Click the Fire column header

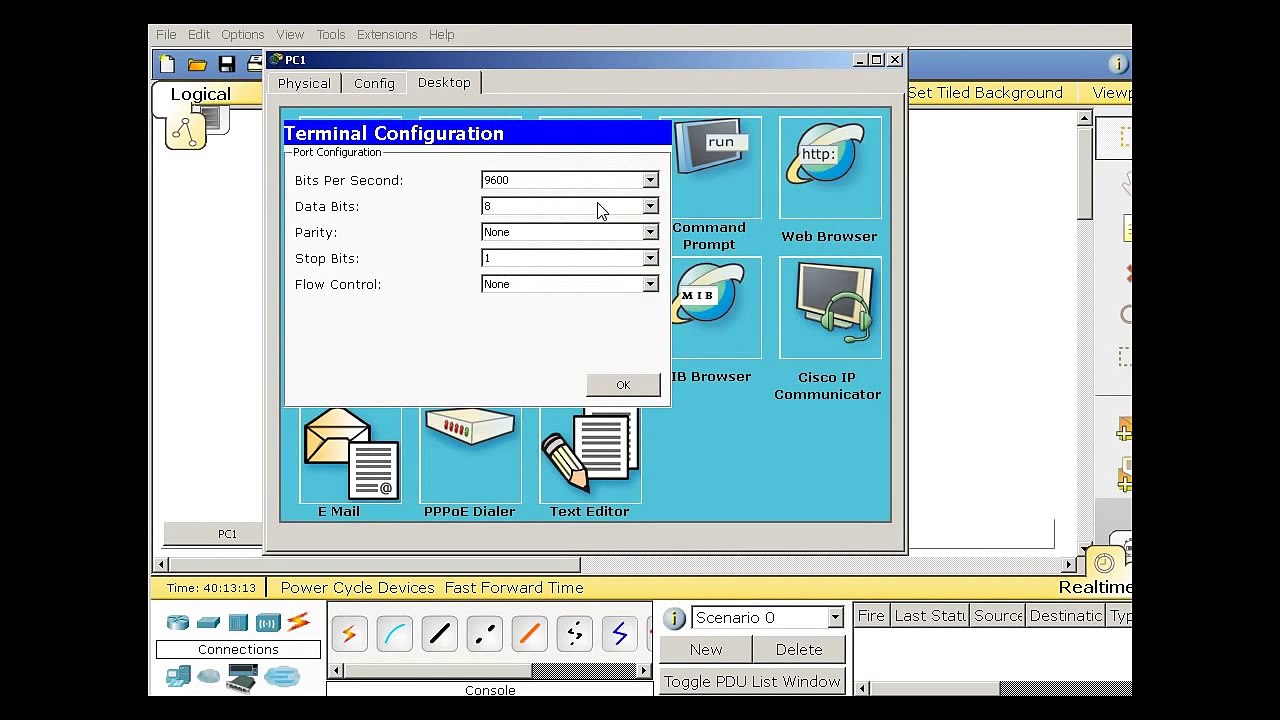click(871, 616)
